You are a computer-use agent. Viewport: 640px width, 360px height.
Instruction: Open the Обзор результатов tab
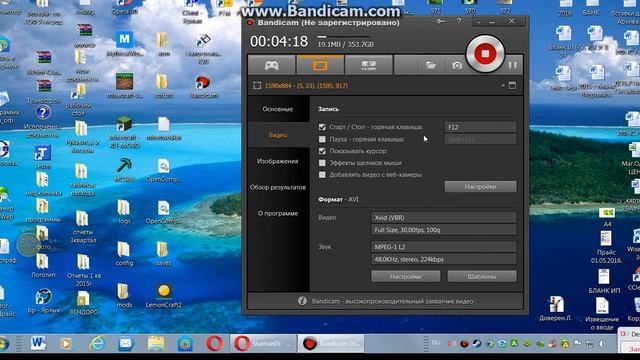[x=278, y=187]
